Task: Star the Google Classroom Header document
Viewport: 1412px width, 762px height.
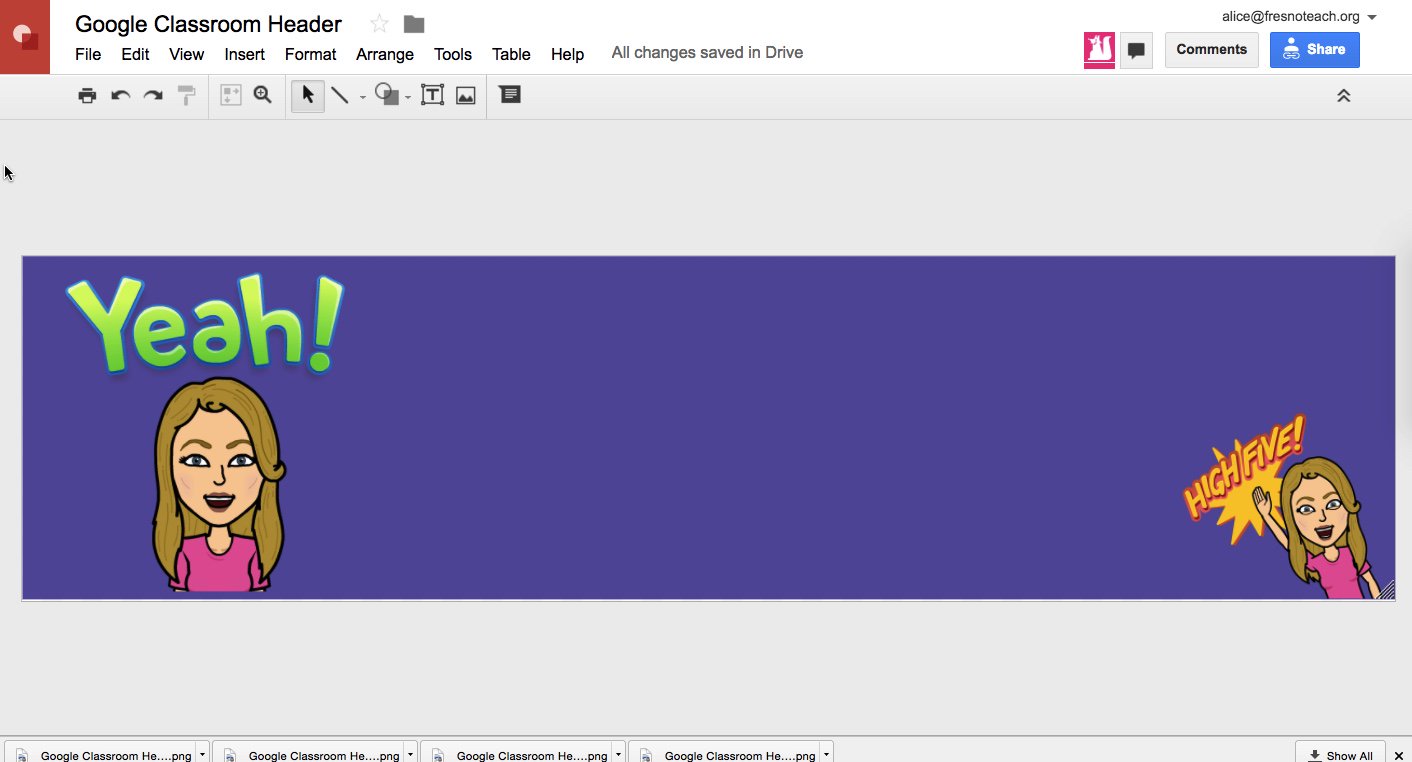Action: click(379, 24)
